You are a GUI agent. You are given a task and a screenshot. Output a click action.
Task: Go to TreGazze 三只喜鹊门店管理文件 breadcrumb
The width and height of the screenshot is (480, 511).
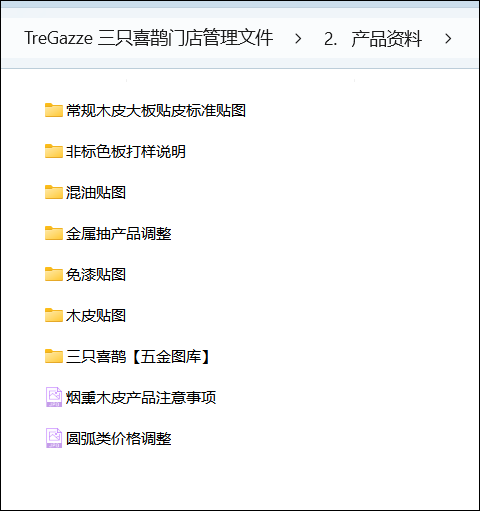tap(149, 38)
